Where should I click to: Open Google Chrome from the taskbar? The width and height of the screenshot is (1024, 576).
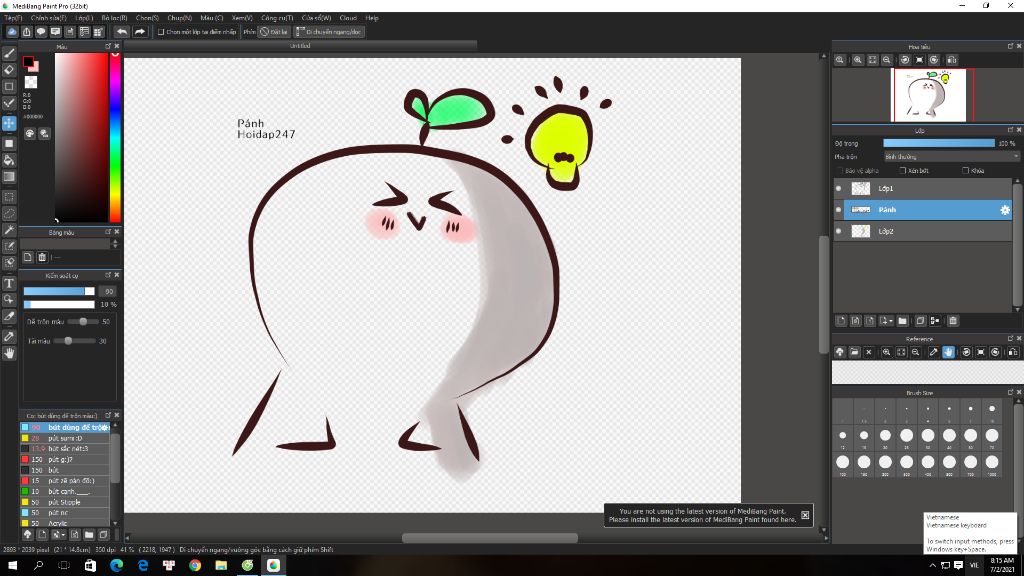pyautogui.click(x=195, y=566)
